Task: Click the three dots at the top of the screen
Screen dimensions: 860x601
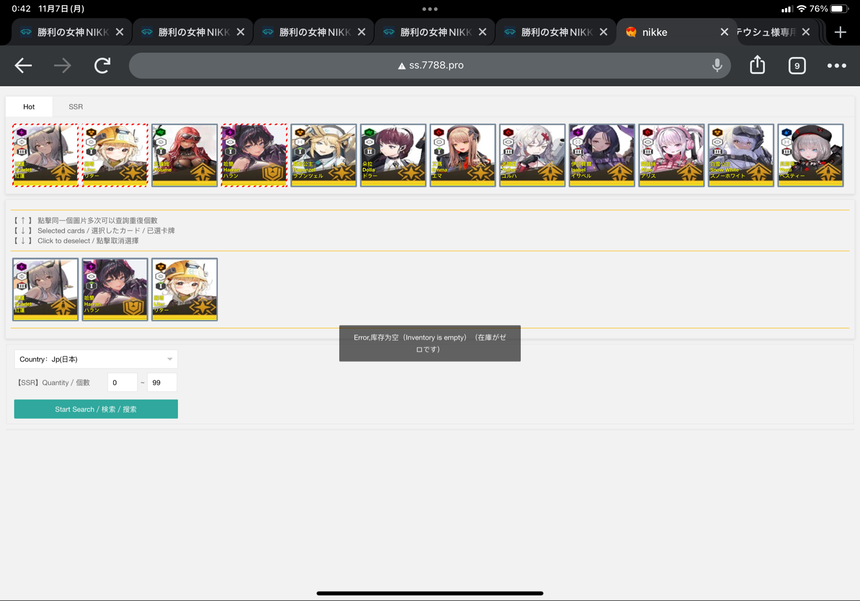Action: point(430,9)
